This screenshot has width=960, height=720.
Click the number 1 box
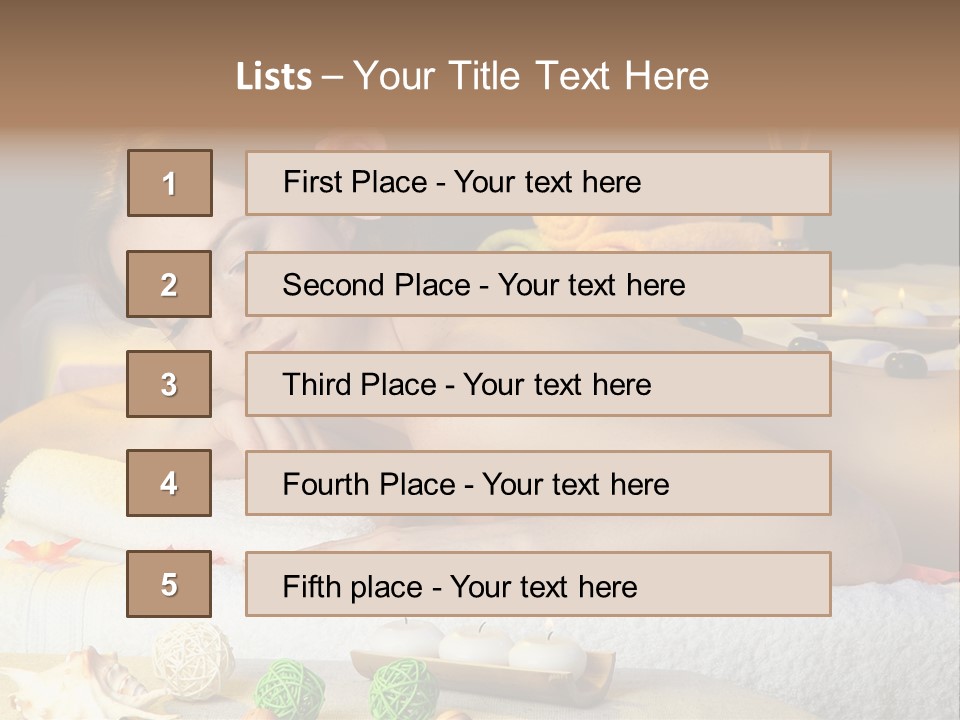169,183
